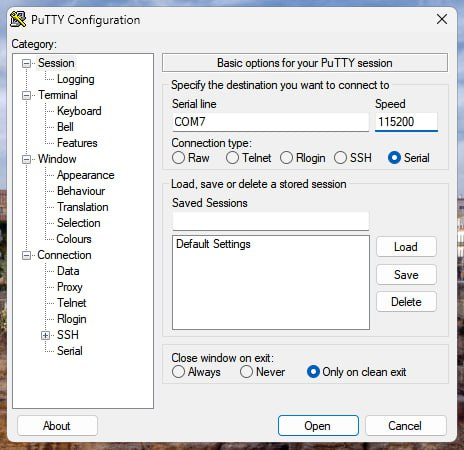Click the Save session button
The height and width of the screenshot is (450, 464).
click(x=406, y=275)
